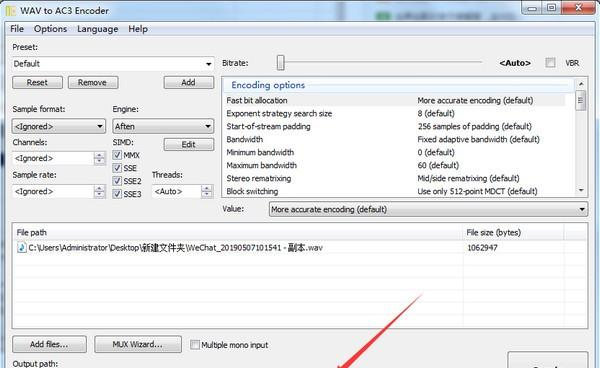Click the encoding options scrollbar thumb
The width and height of the screenshot is (600, 368).
pyautogui.click(x=581, y=100)
